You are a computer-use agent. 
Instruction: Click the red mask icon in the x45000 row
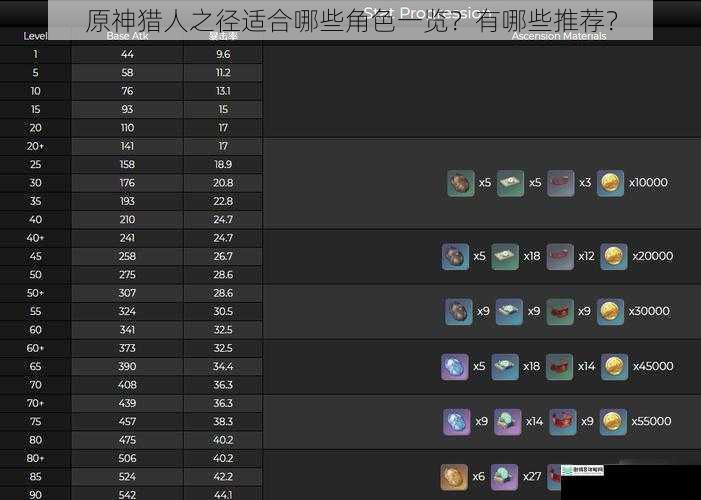559,367
